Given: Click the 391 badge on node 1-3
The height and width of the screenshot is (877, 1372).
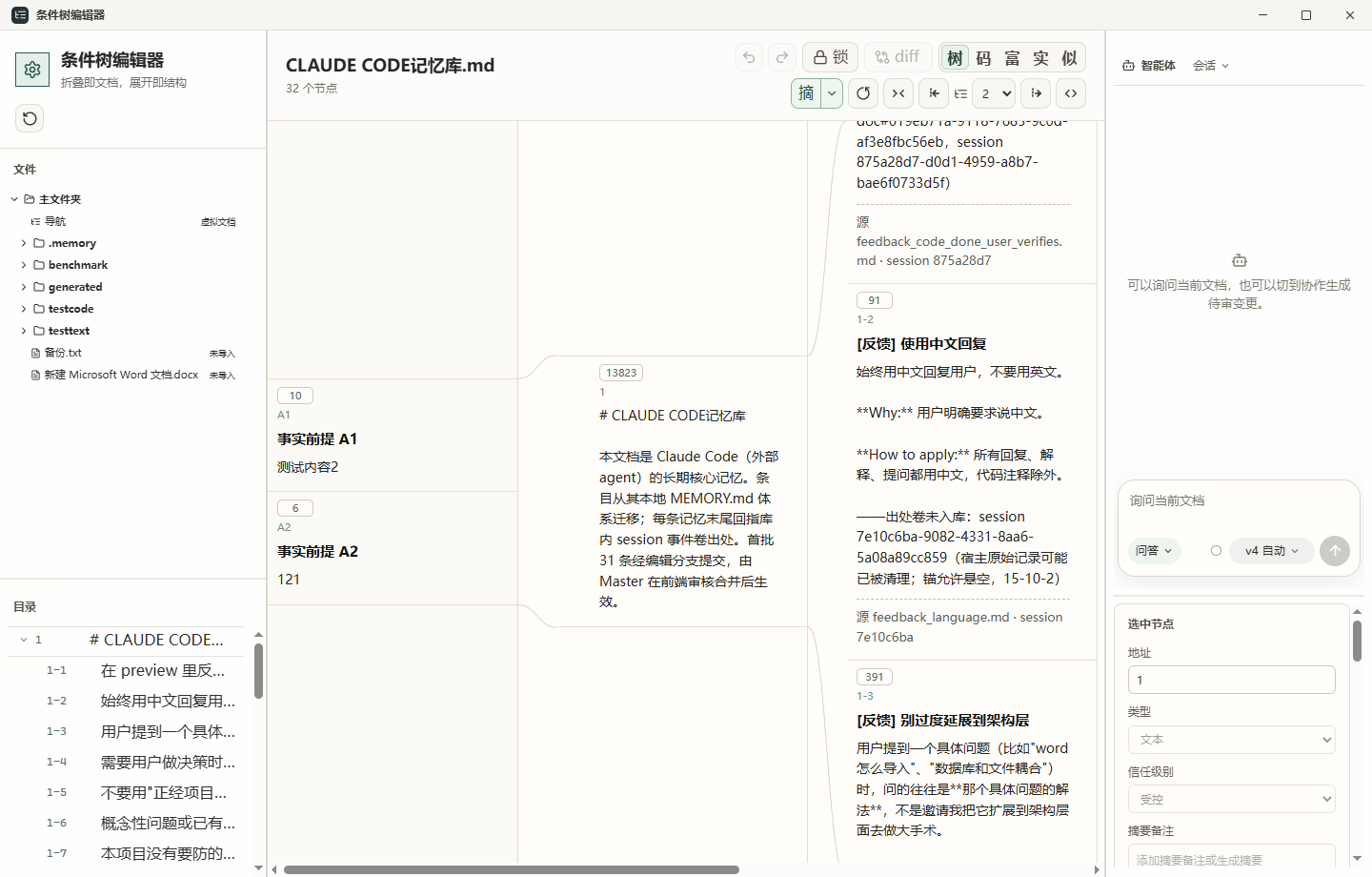Looking at the screenshot, I should [x=874, y=677].
